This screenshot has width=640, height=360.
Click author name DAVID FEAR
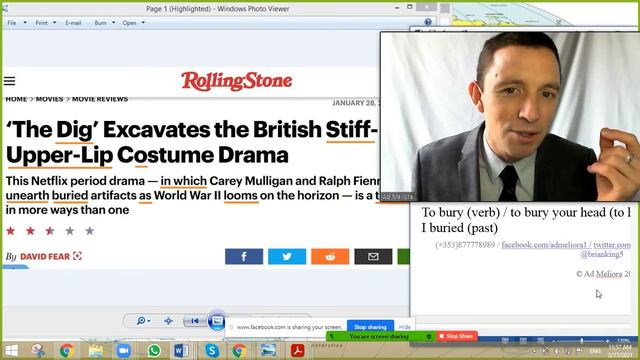[45, 256]
